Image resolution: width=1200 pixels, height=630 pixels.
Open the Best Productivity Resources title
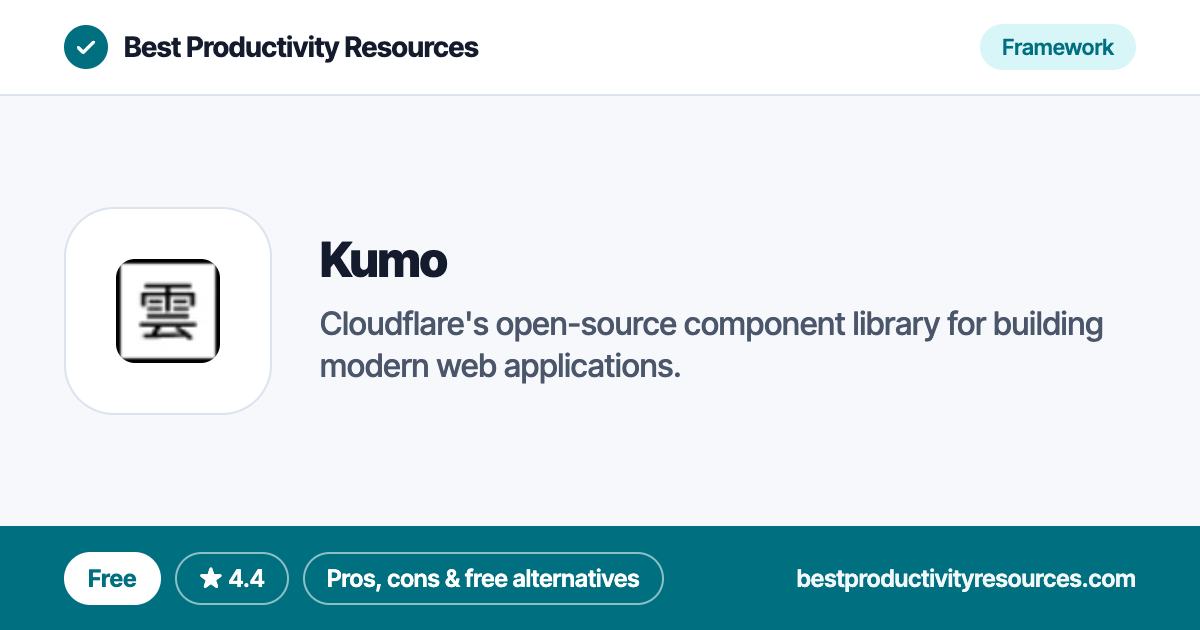pyautogui.click(x=300, y=47)
